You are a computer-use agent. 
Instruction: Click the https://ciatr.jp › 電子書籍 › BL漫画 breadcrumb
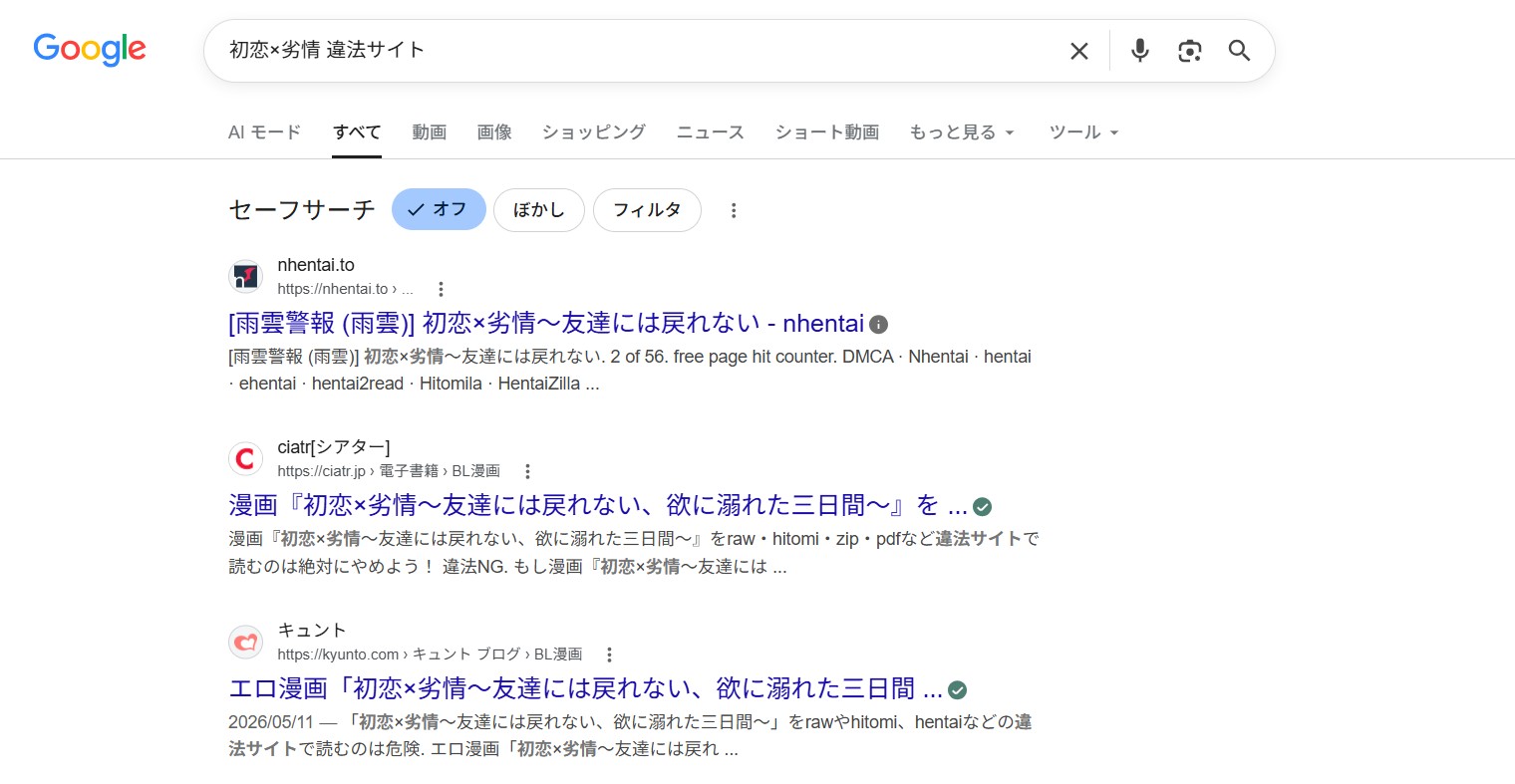(x=389, y=471)
